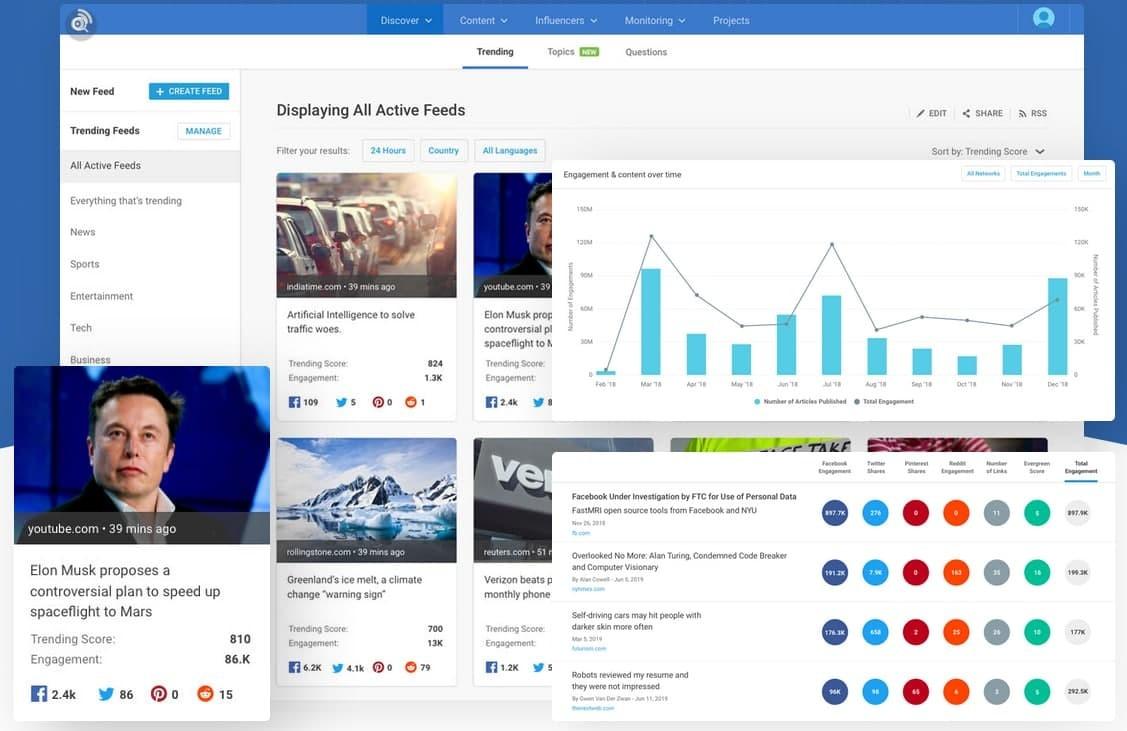
Task: Click Twitter icon showing 86 on enlarged Elon Musk card
Action: click(106, 694)
